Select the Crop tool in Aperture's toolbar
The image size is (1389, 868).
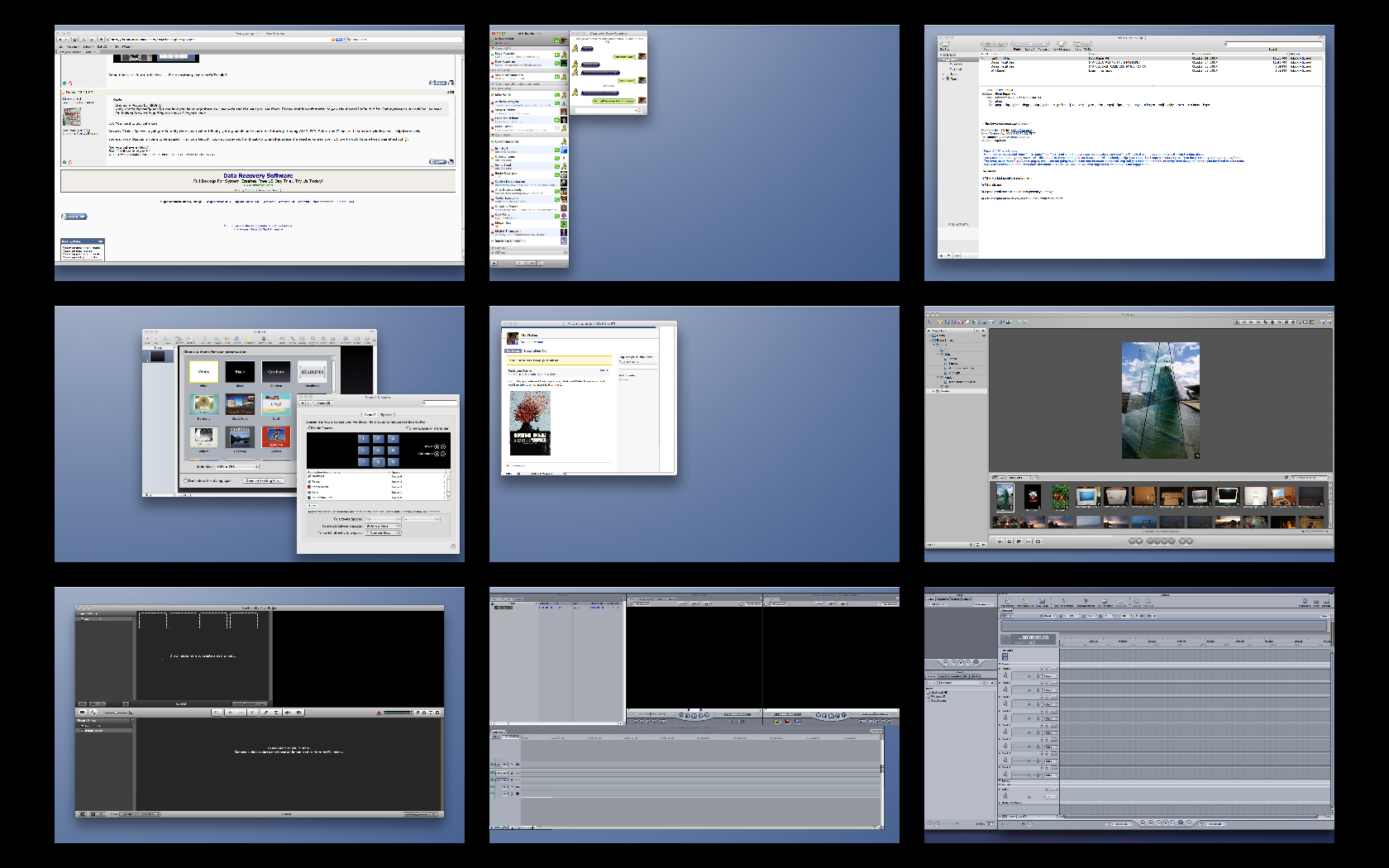(x=1266, y=322)
